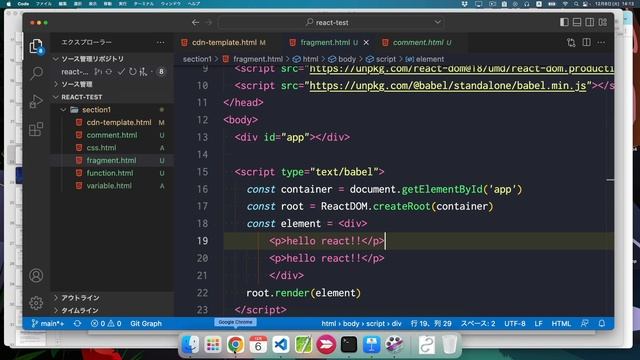Click the go forward arrow in title bar
The height and width of the screenshot is (360, 640).
209,22
